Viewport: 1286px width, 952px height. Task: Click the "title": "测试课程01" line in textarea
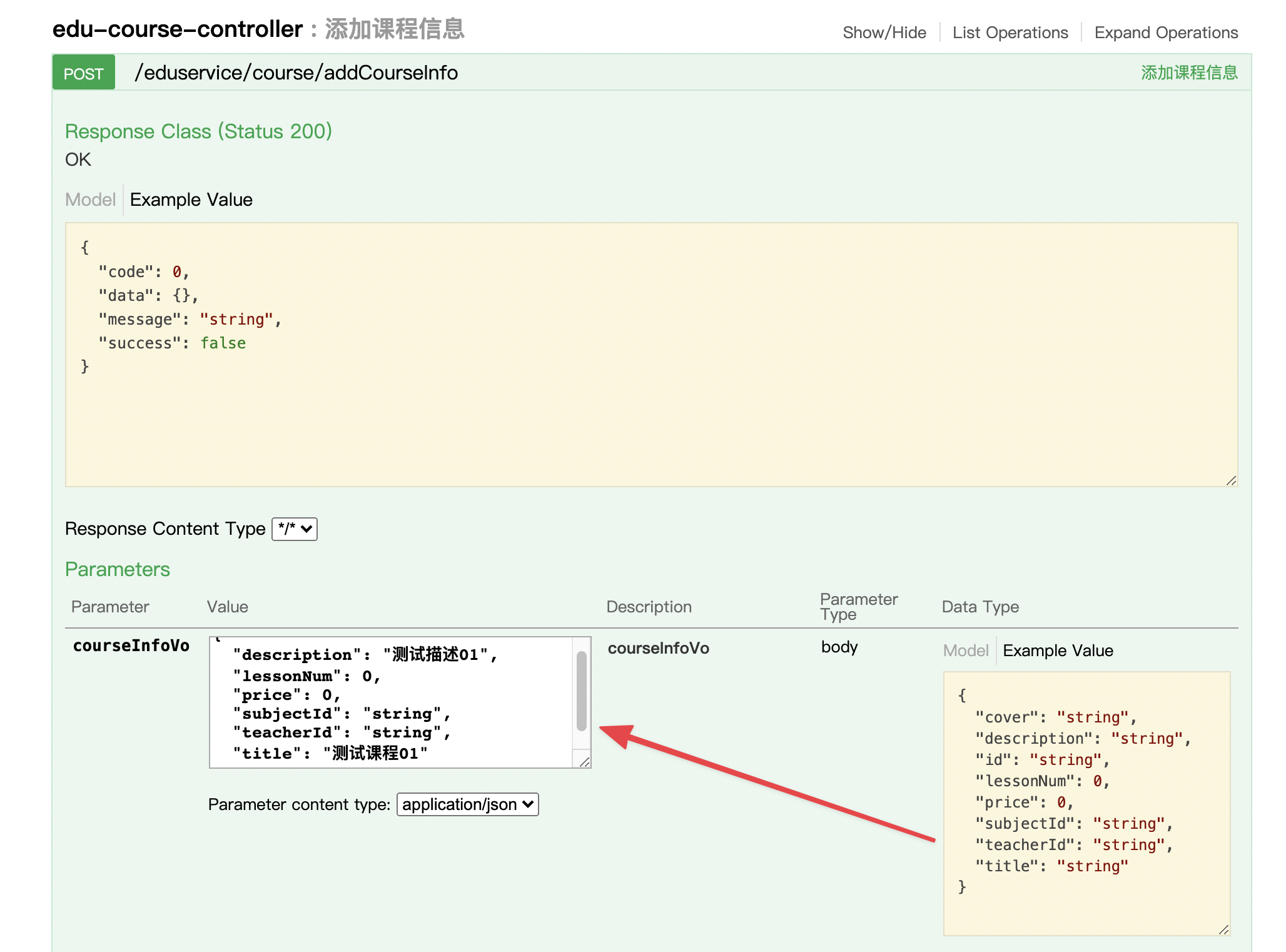point(330,753)
